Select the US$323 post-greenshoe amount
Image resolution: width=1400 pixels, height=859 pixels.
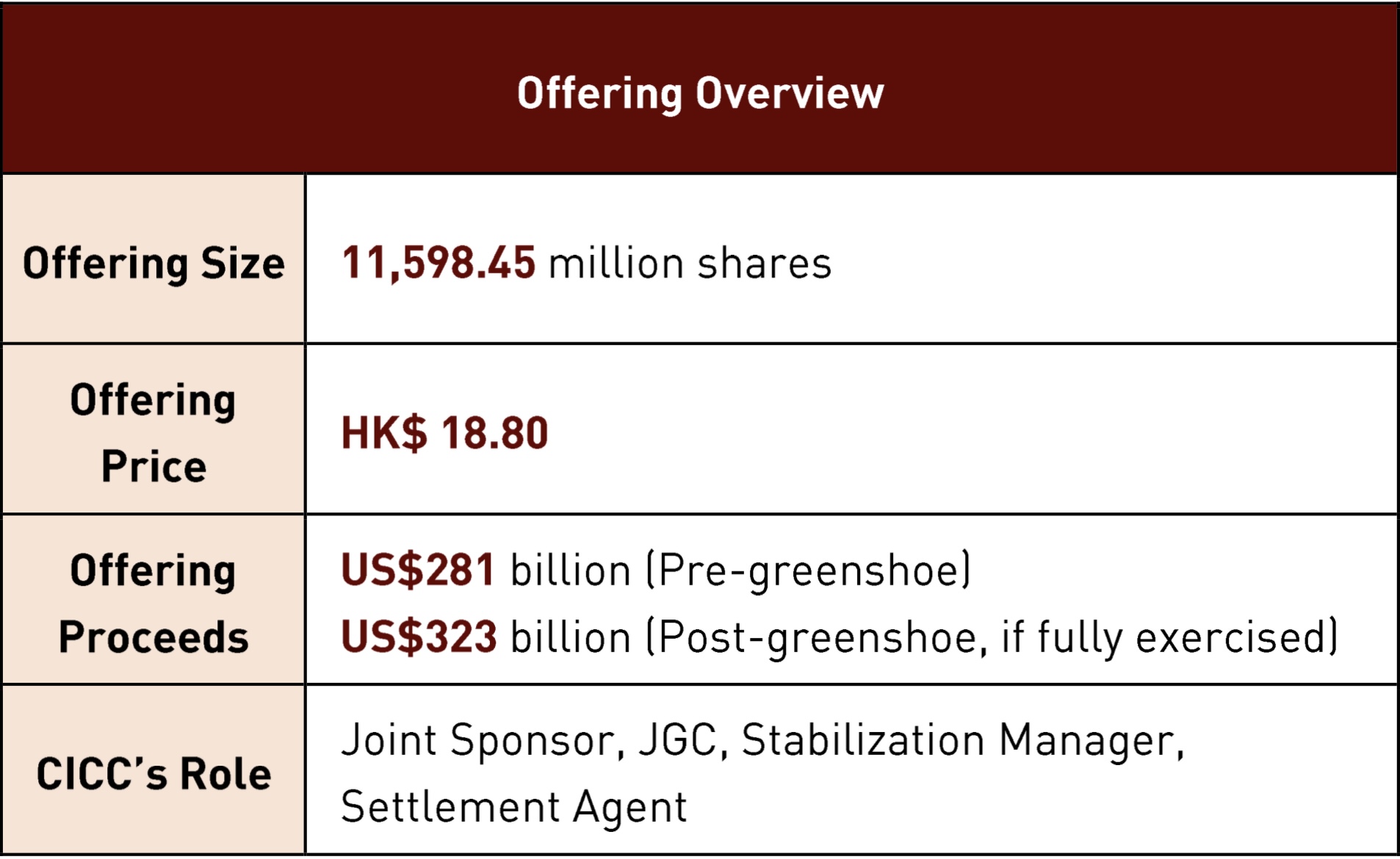(419, 637)
